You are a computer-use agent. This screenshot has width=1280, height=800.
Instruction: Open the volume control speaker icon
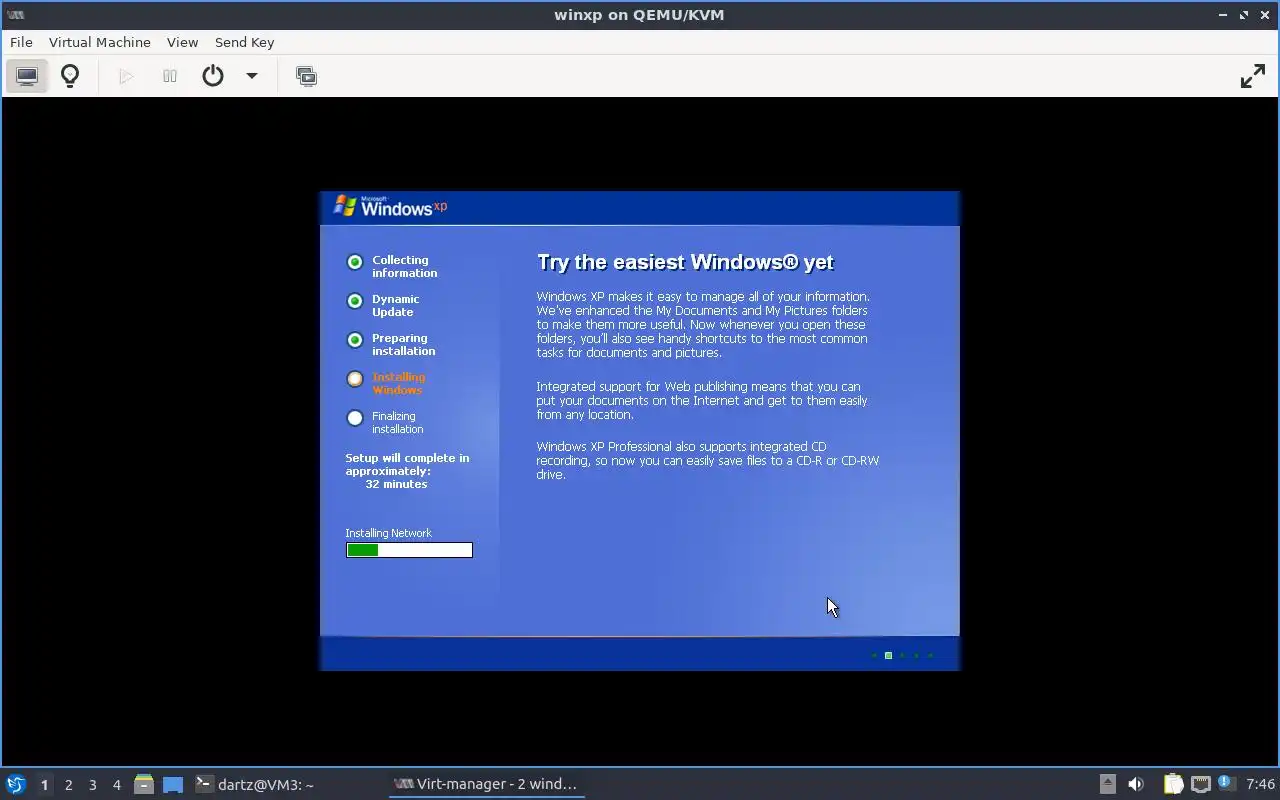pyautogui.click(x=1136, y=785)
